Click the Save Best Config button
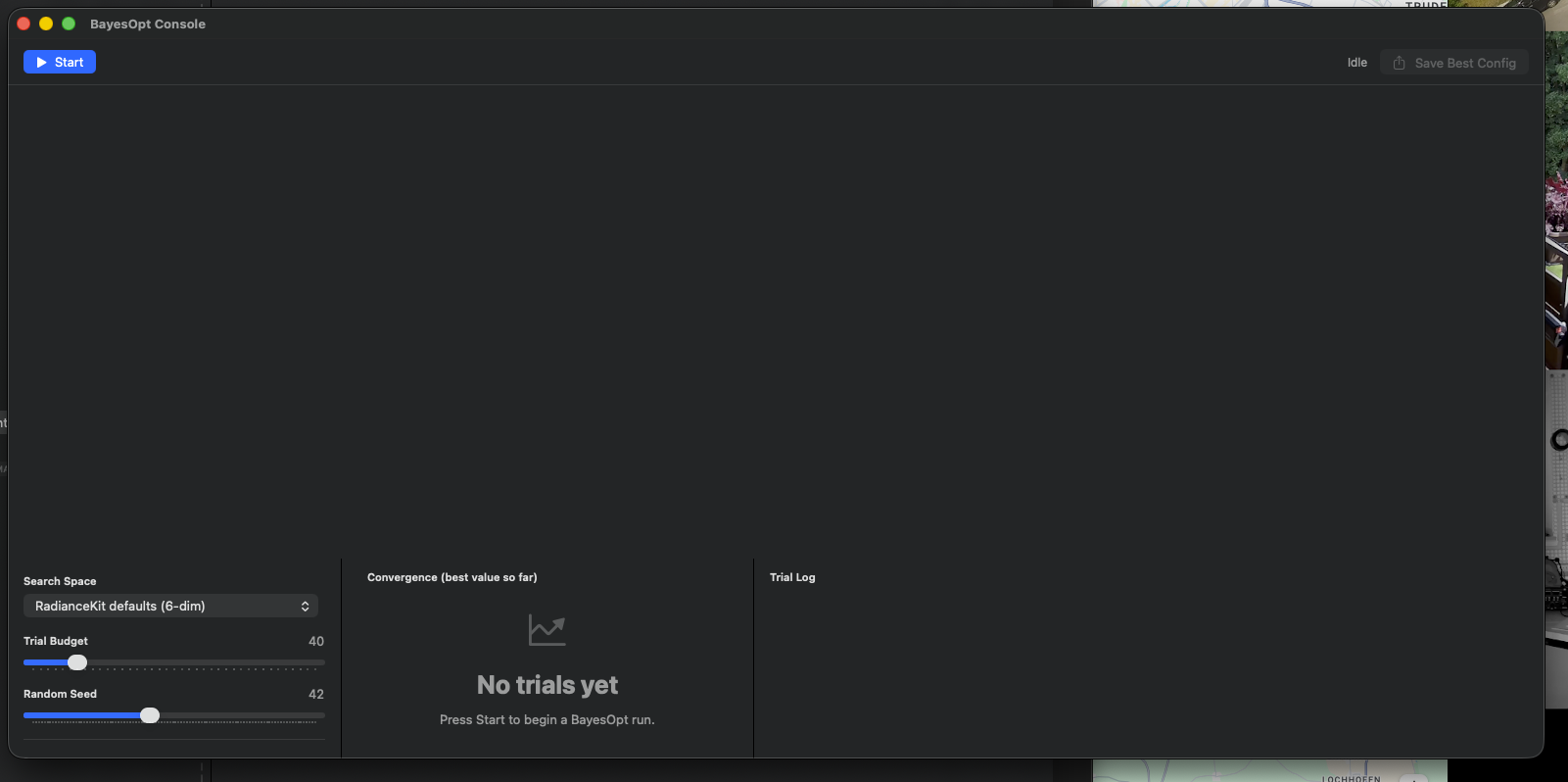 coord(1454,63)
